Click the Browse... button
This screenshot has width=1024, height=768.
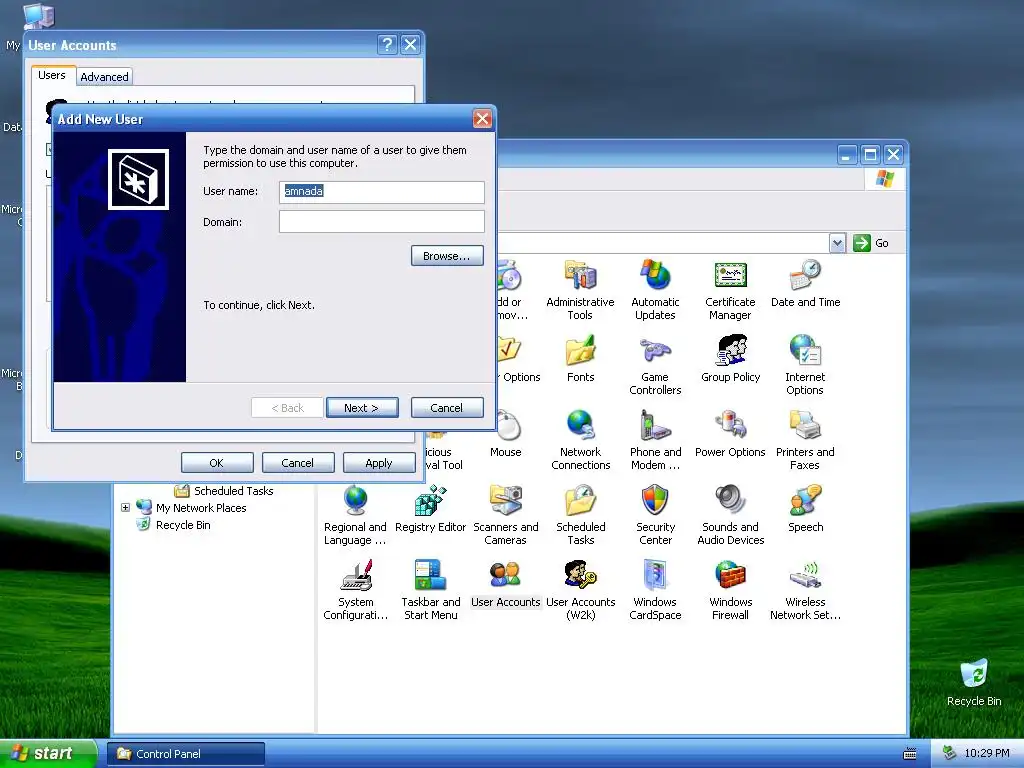coord(447,256)
